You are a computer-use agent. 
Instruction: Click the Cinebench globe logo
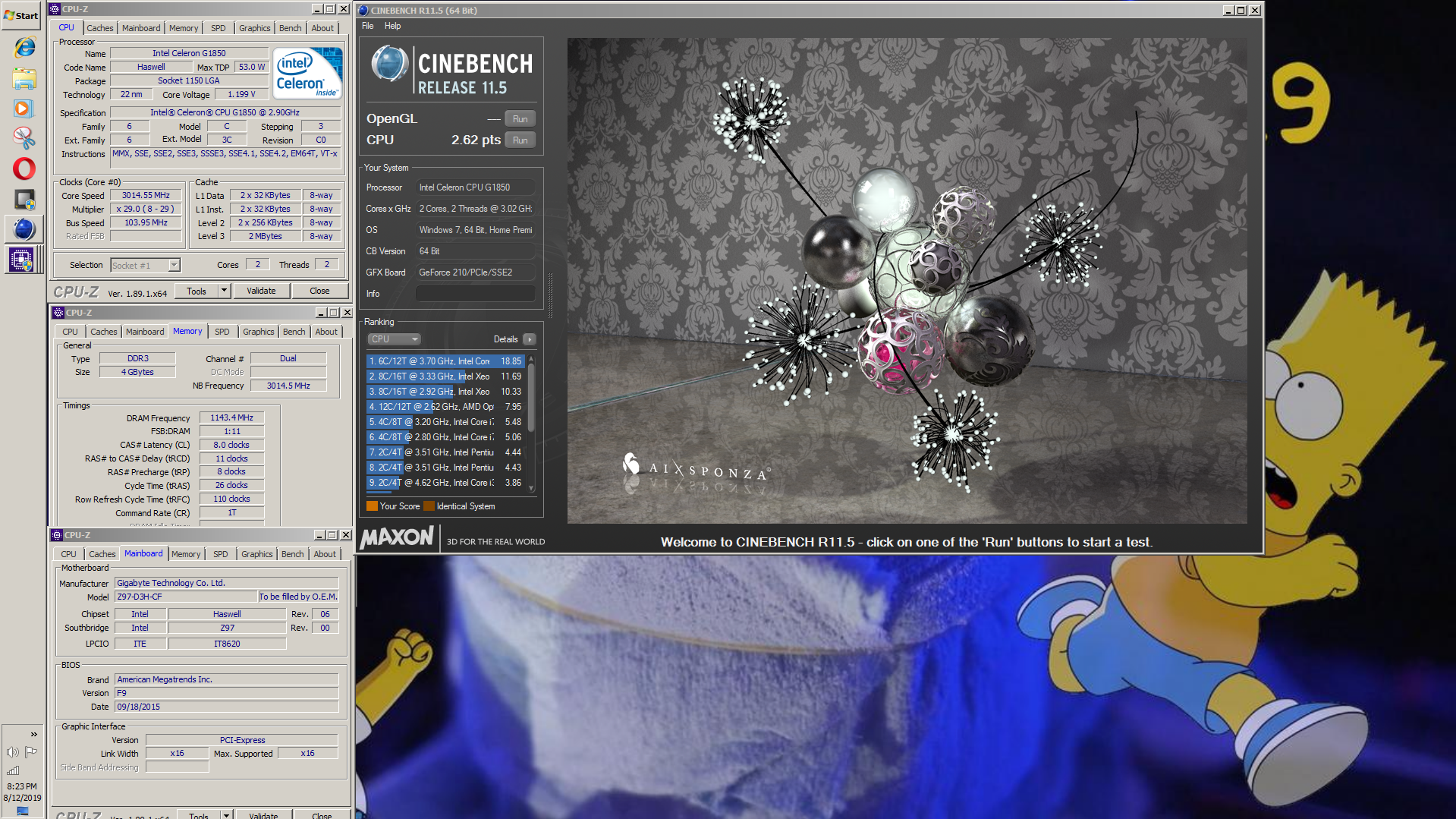tap(389, 64)
